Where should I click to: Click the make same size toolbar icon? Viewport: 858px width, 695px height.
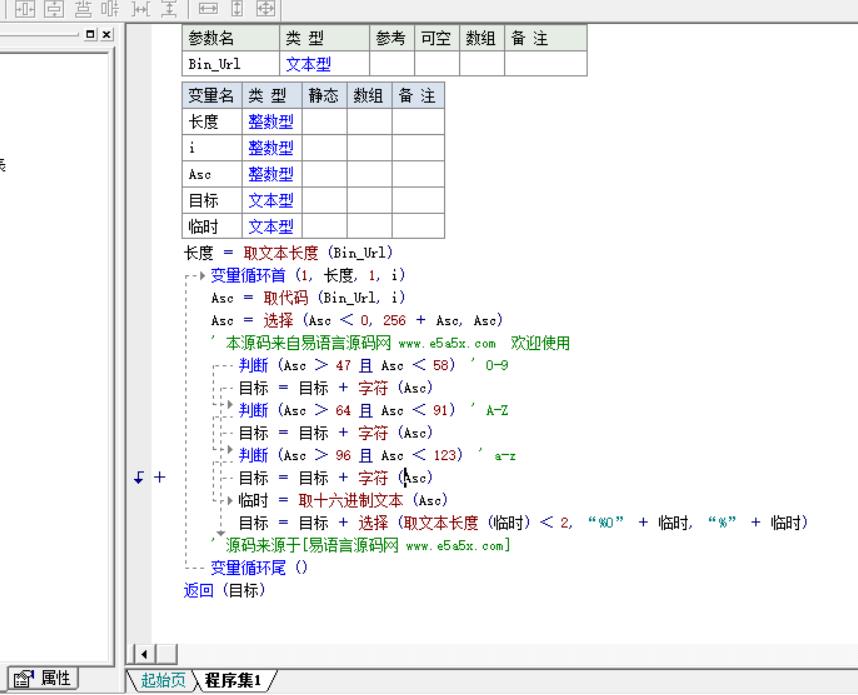tap(266, 8)
